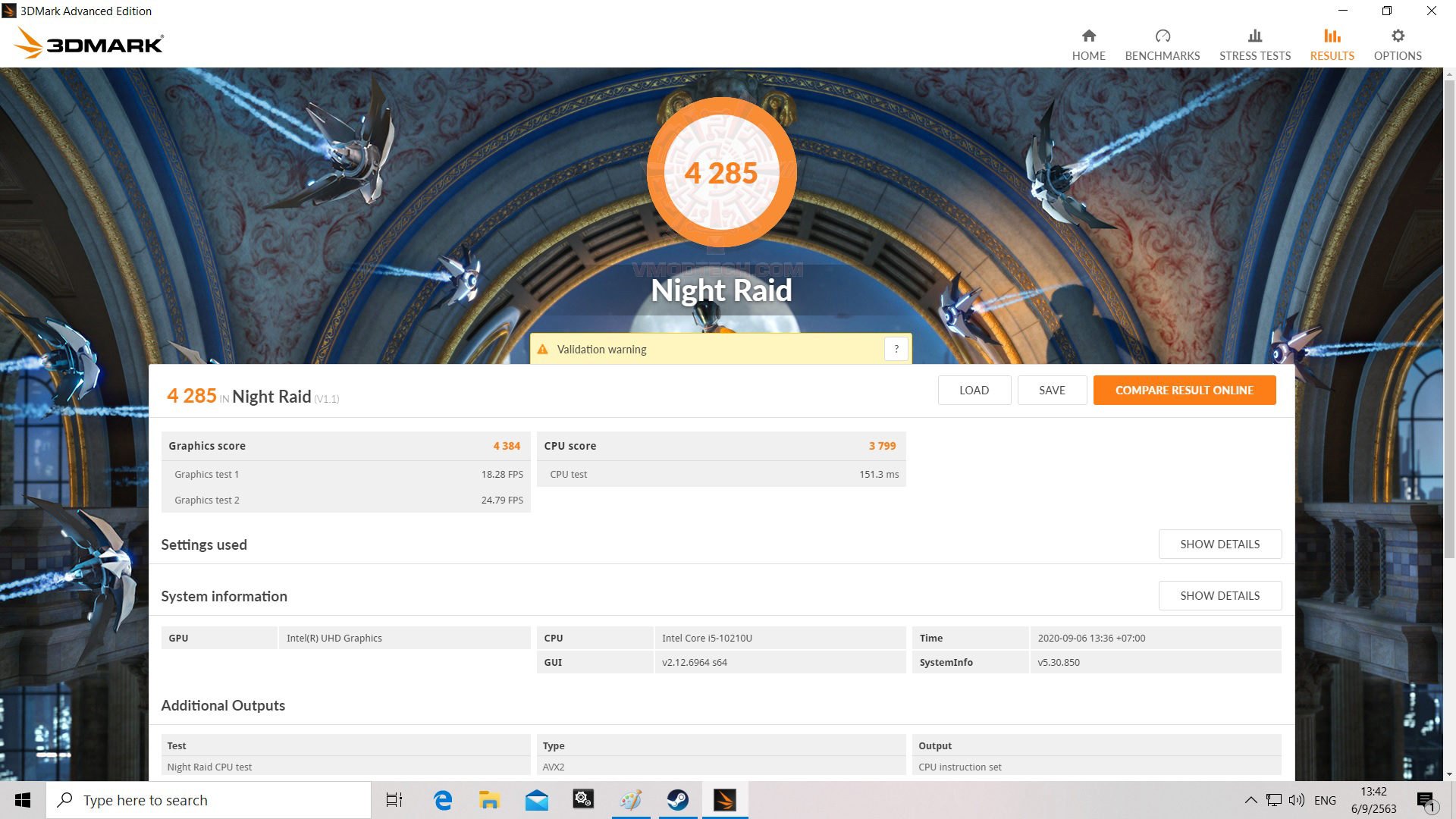
Task: Click Compare Result Online button
Action: (1184, 390)
